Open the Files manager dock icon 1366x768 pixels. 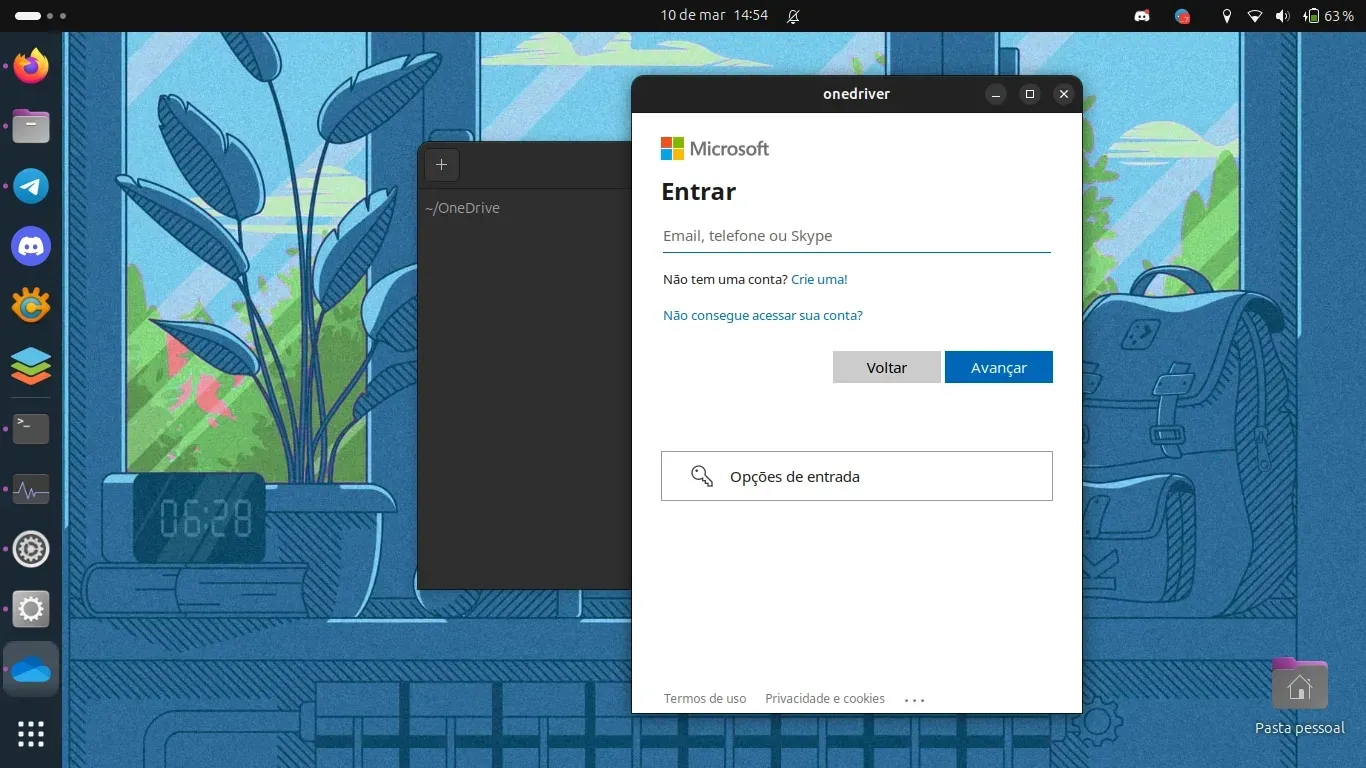(x=31, y=127)
